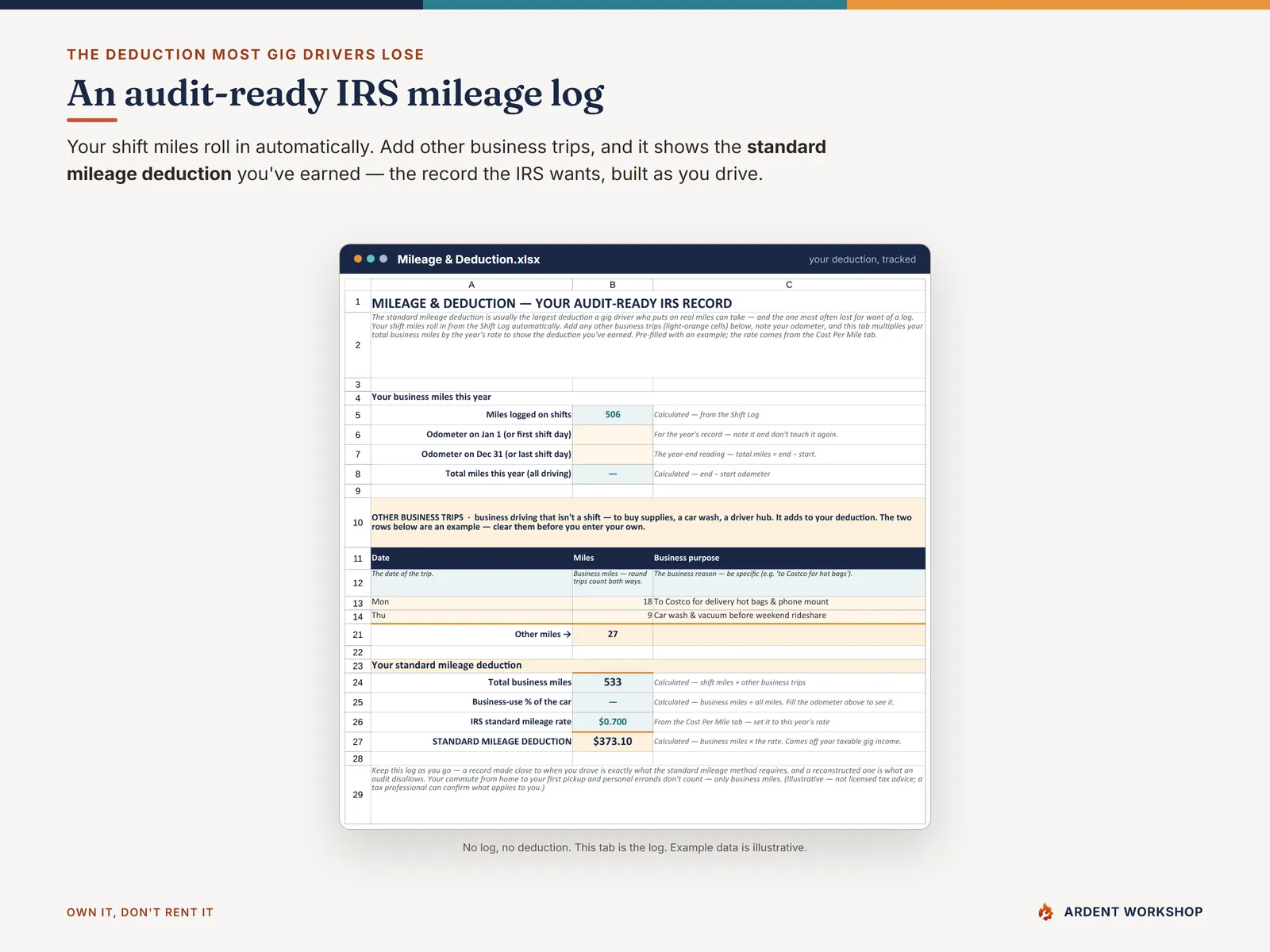Click 'Calculated — from the Shift Log' note
This screenshot has height=952, width=1270.
click(706, 414)
